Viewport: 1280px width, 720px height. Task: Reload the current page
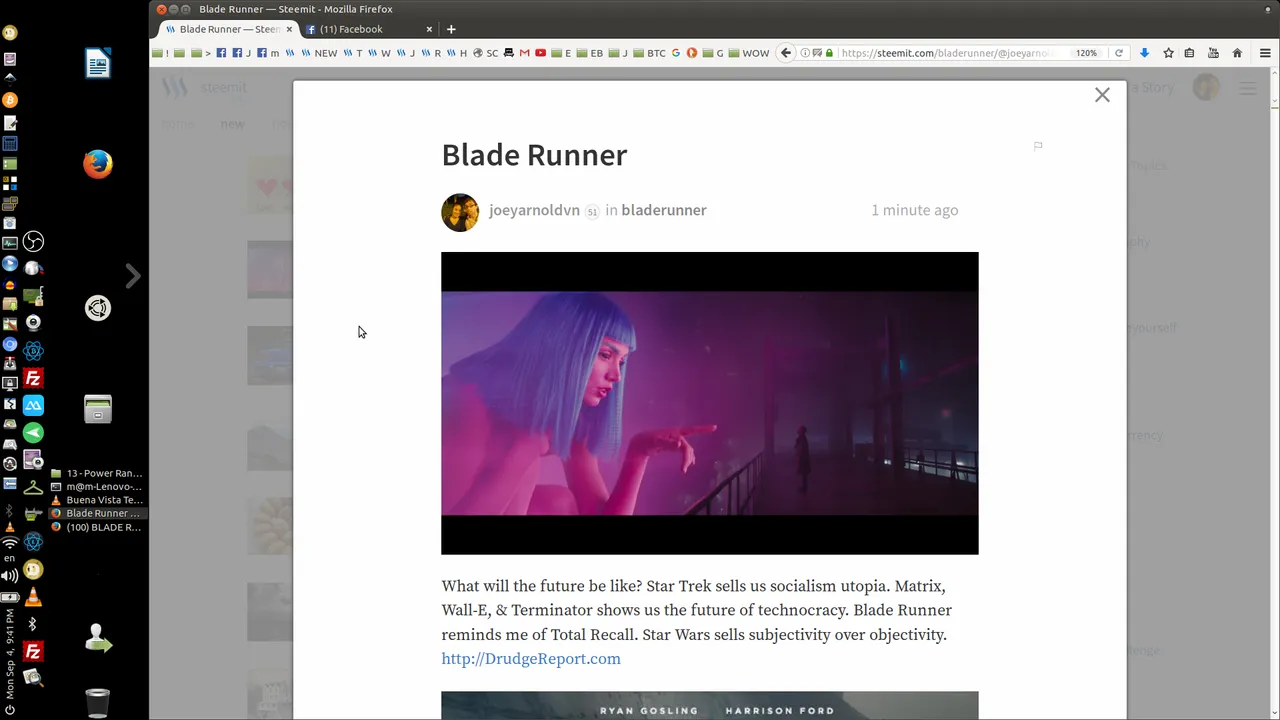pos(1119,53)
